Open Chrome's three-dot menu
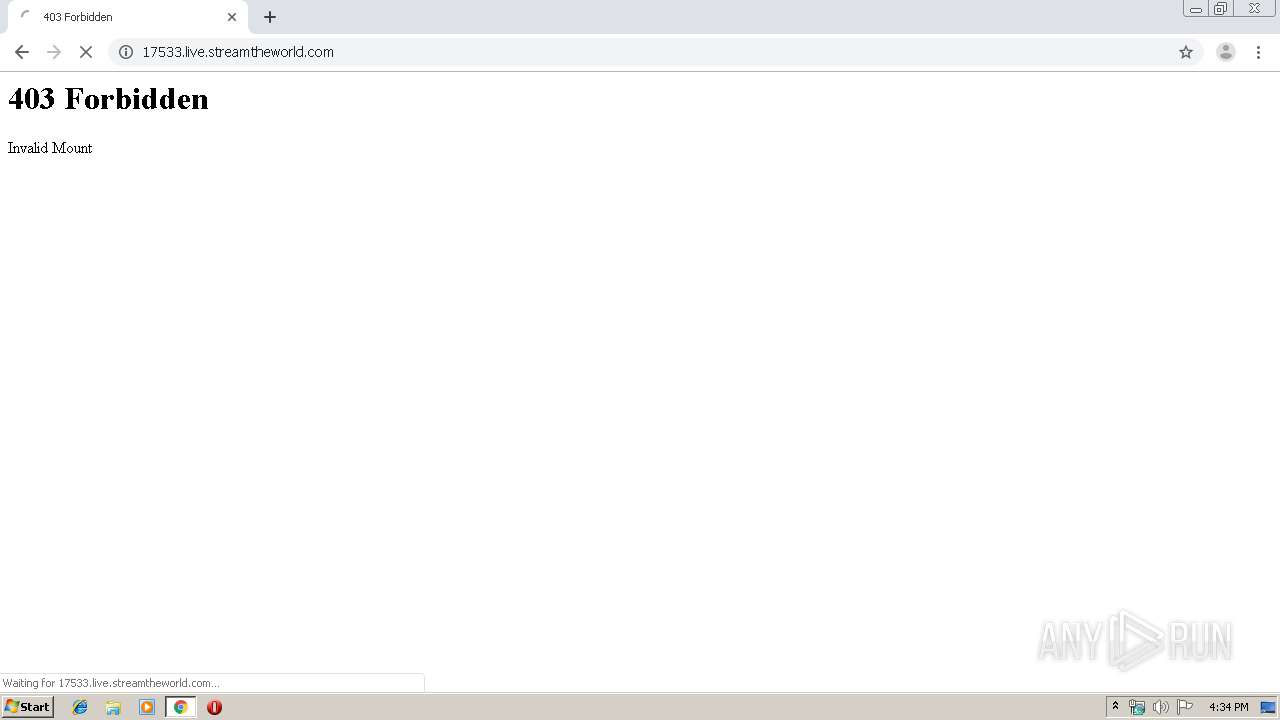The height and width of the screenshot is (720, 1280). (1259, 52)
